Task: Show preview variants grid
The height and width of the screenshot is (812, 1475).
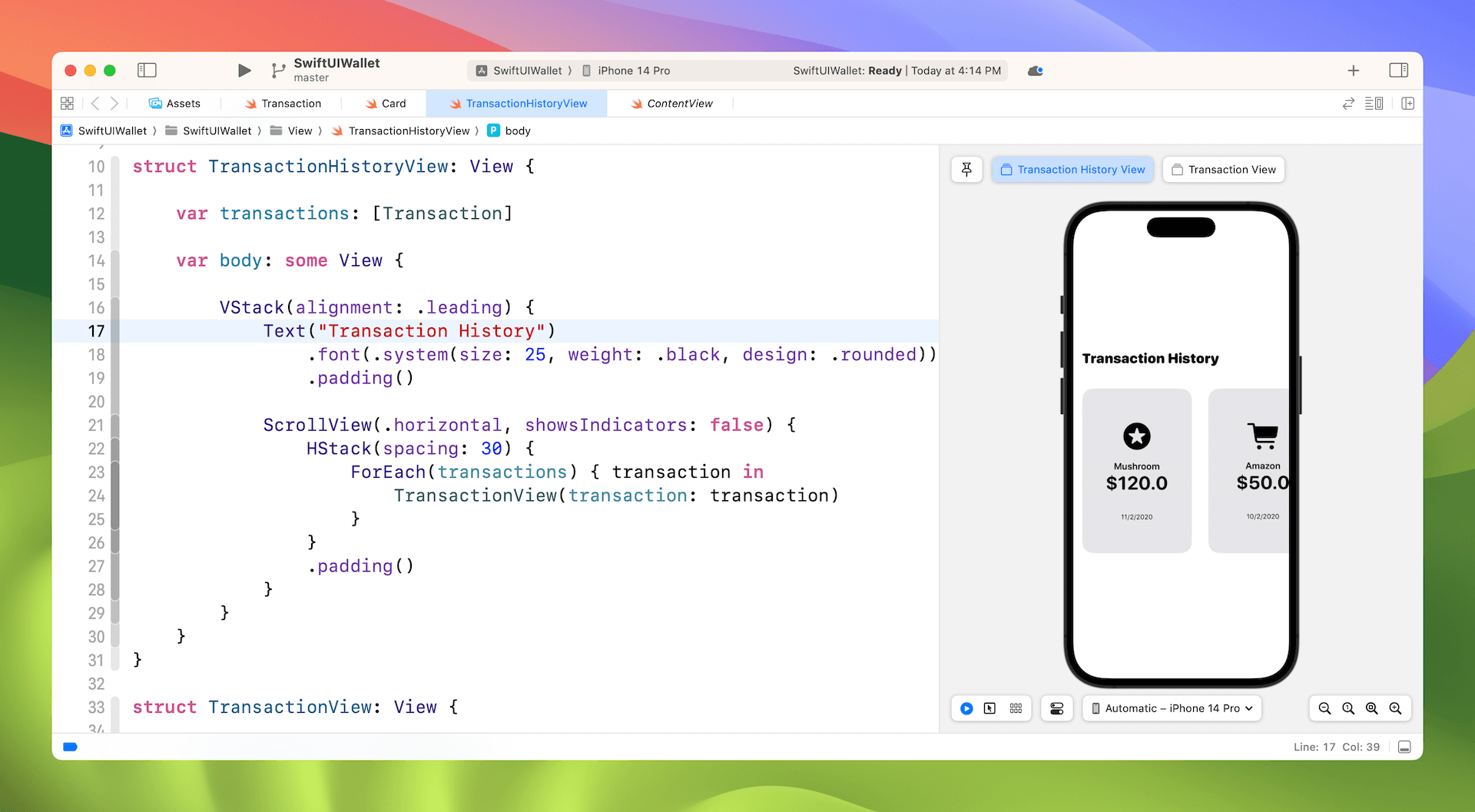Action: pyautogui.click(x=1016, y=708)
